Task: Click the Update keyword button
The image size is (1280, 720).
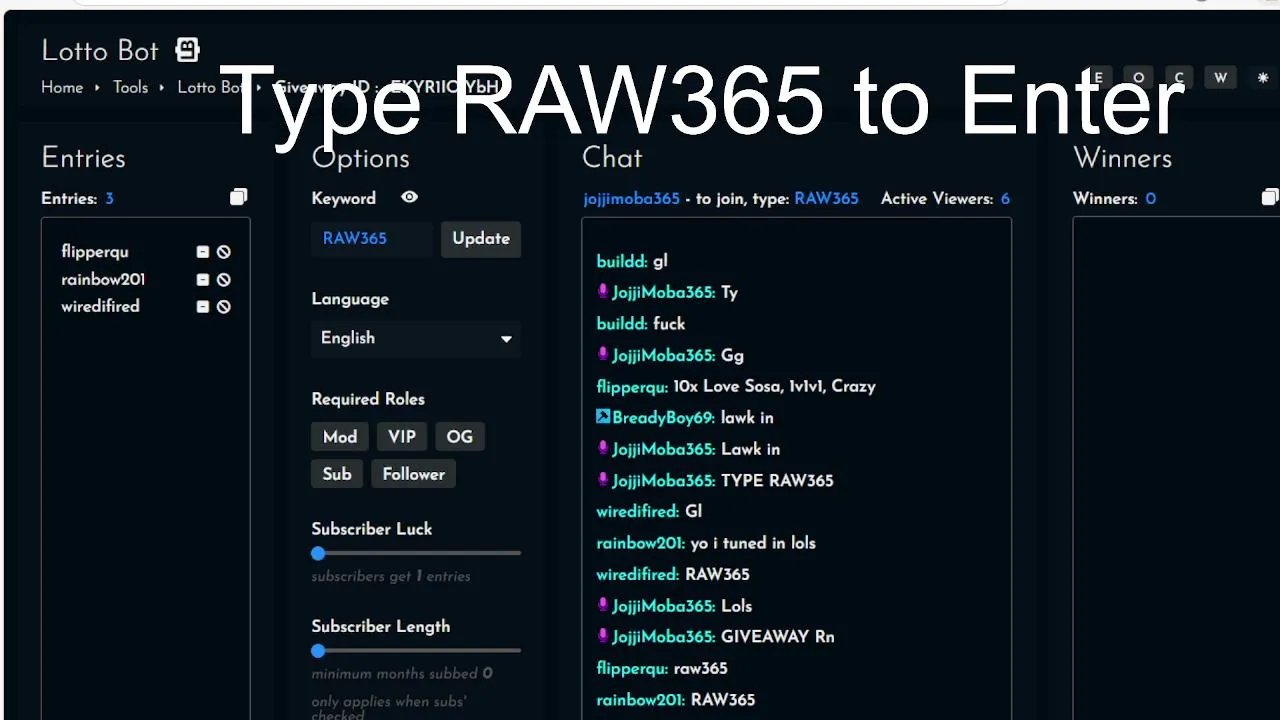Action: tap(481, 239)
